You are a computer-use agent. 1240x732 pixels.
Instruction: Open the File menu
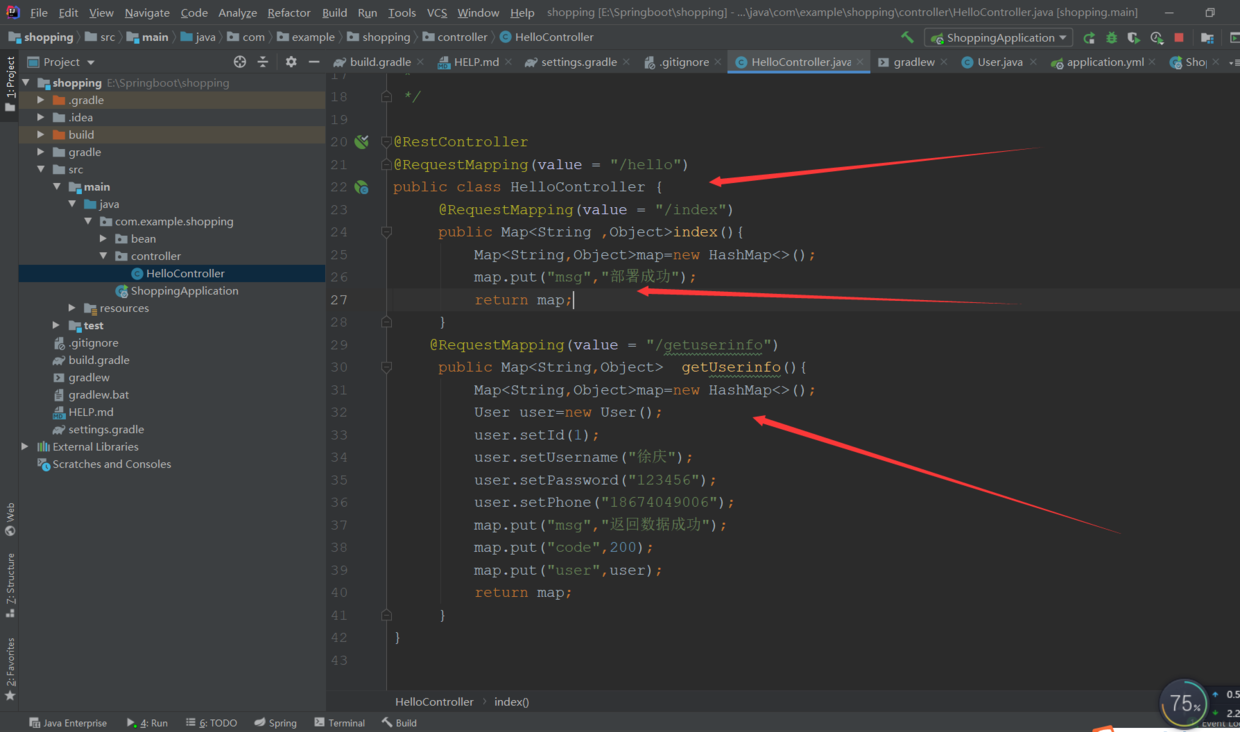38,13
